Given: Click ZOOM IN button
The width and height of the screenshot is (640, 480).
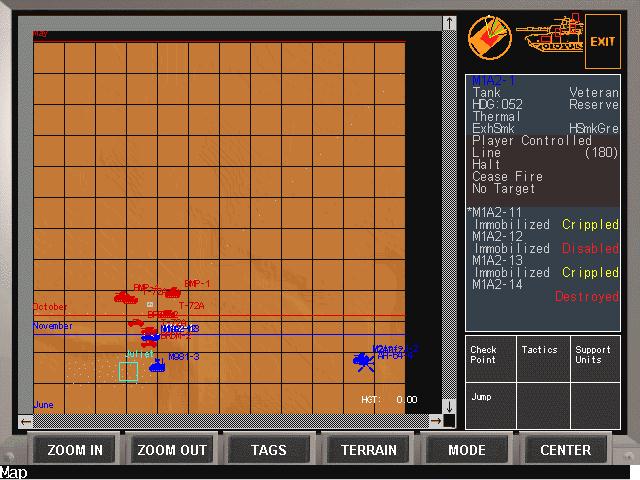Looking at the screenshot, I should 75,450.
